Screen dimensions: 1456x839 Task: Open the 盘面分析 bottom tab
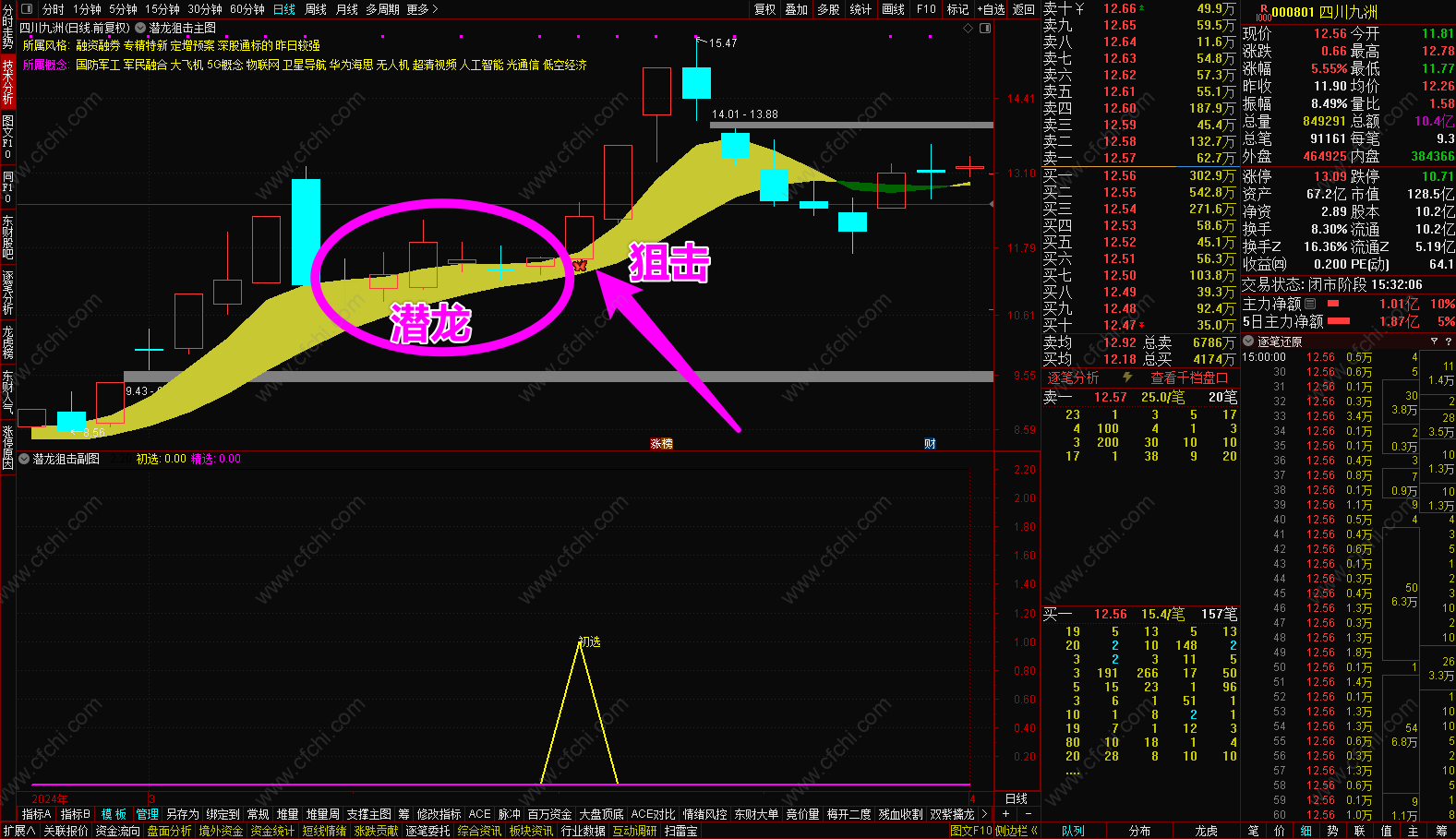[x=170, y=831]
